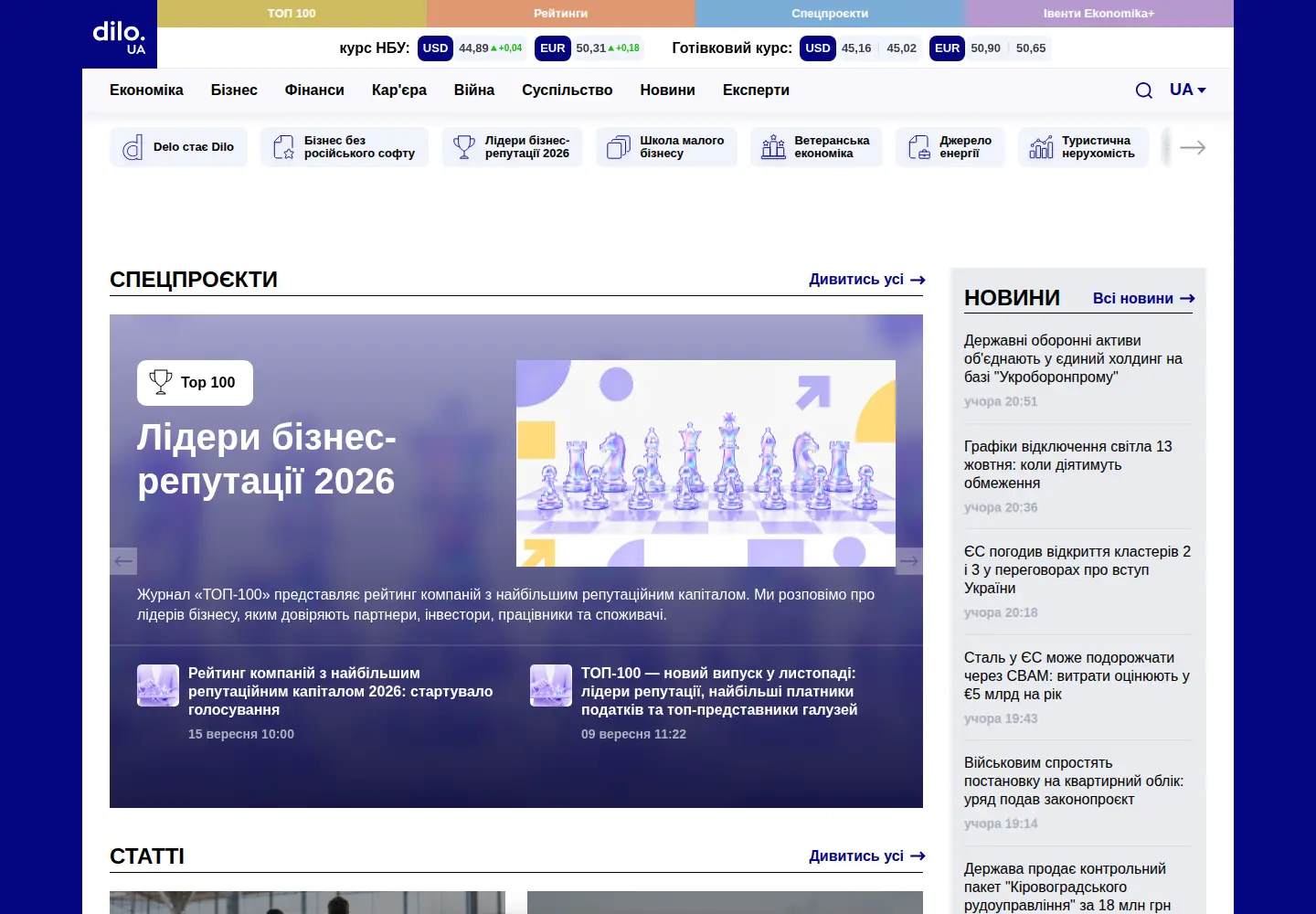
Task: Select Фінанси in navigation menu
Action: point(314,90)
